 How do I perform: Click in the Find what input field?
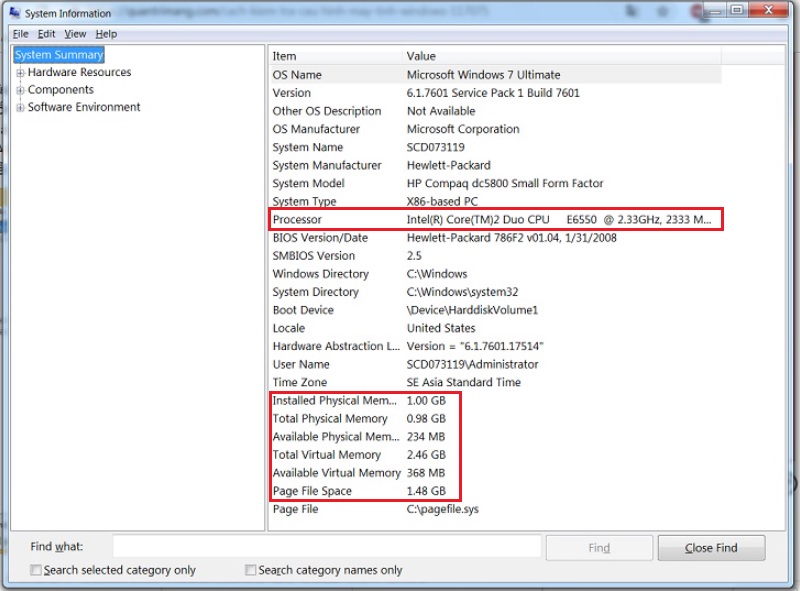tap(326, 547)
